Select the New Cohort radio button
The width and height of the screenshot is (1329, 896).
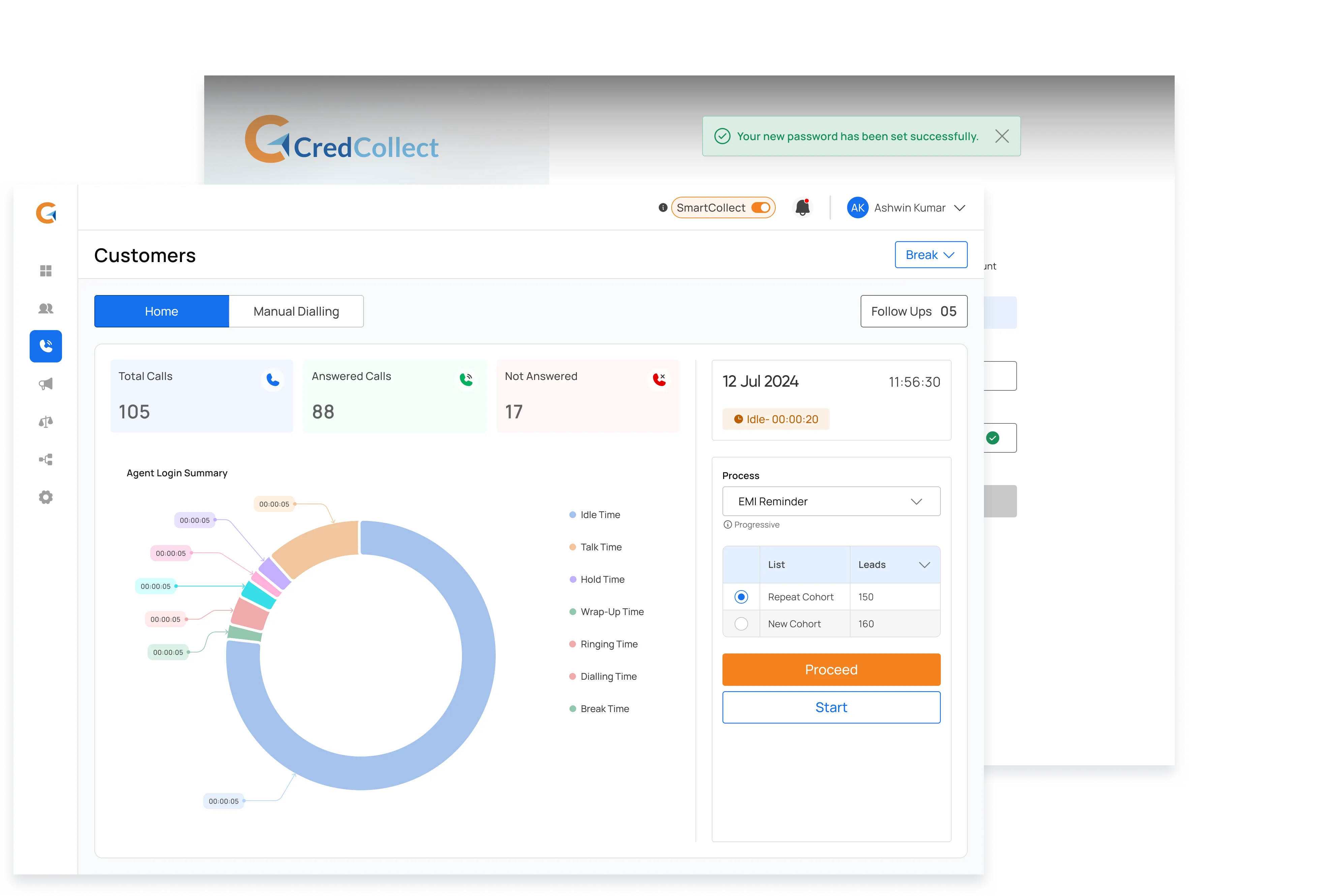pyautogui.click(x=741, y=624)
